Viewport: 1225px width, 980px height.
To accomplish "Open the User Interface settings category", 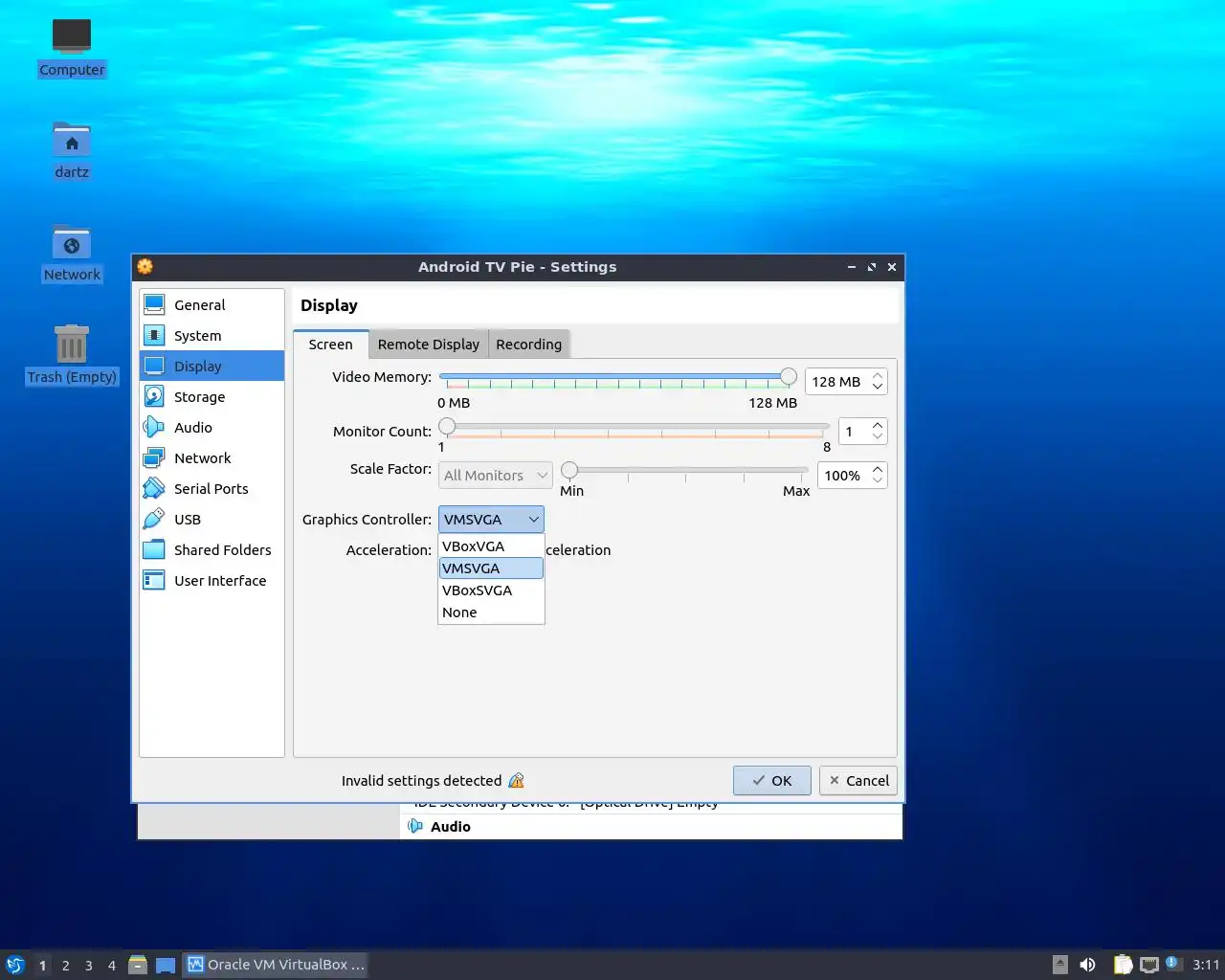I will point(212,581).
